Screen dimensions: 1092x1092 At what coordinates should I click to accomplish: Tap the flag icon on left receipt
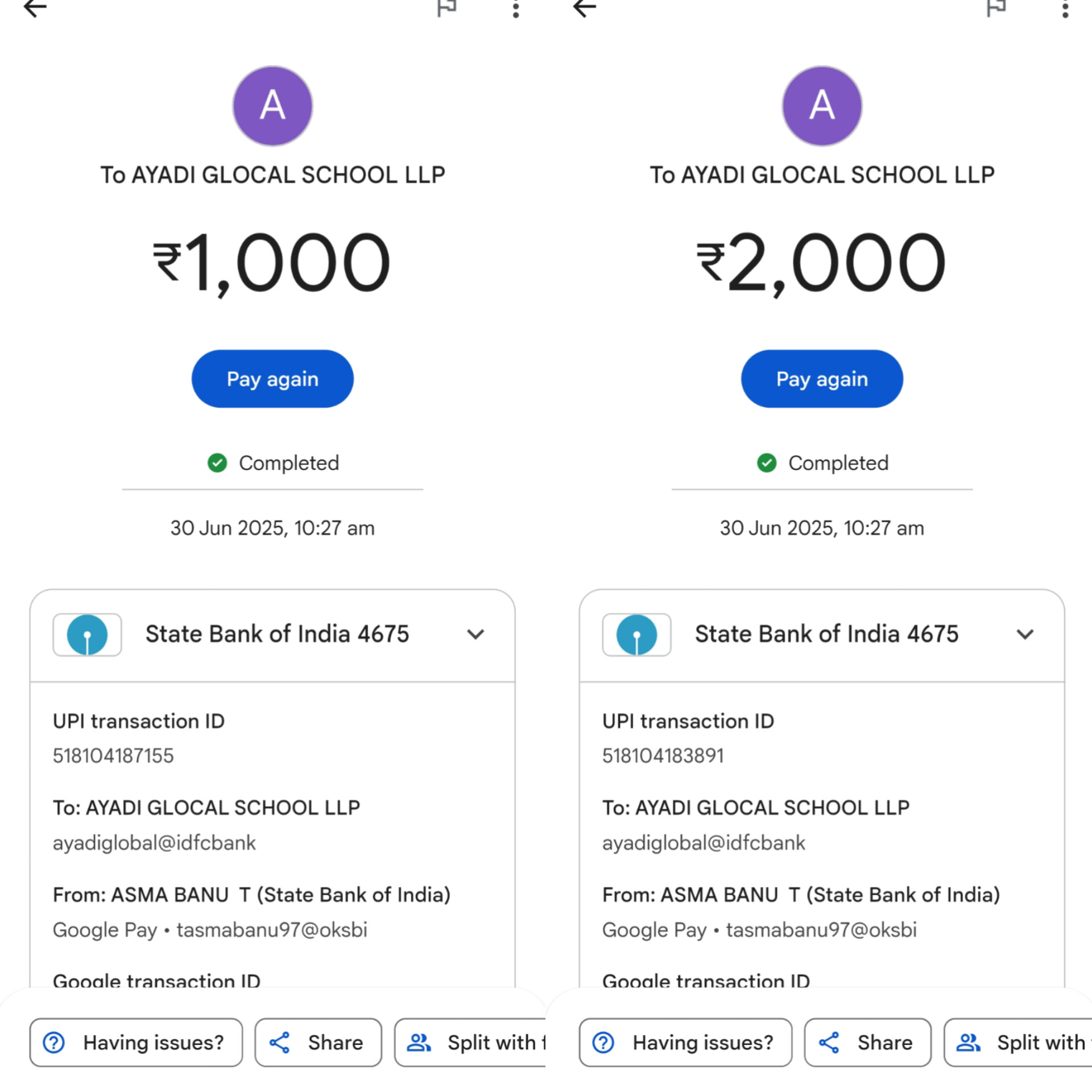pos(446,8)
